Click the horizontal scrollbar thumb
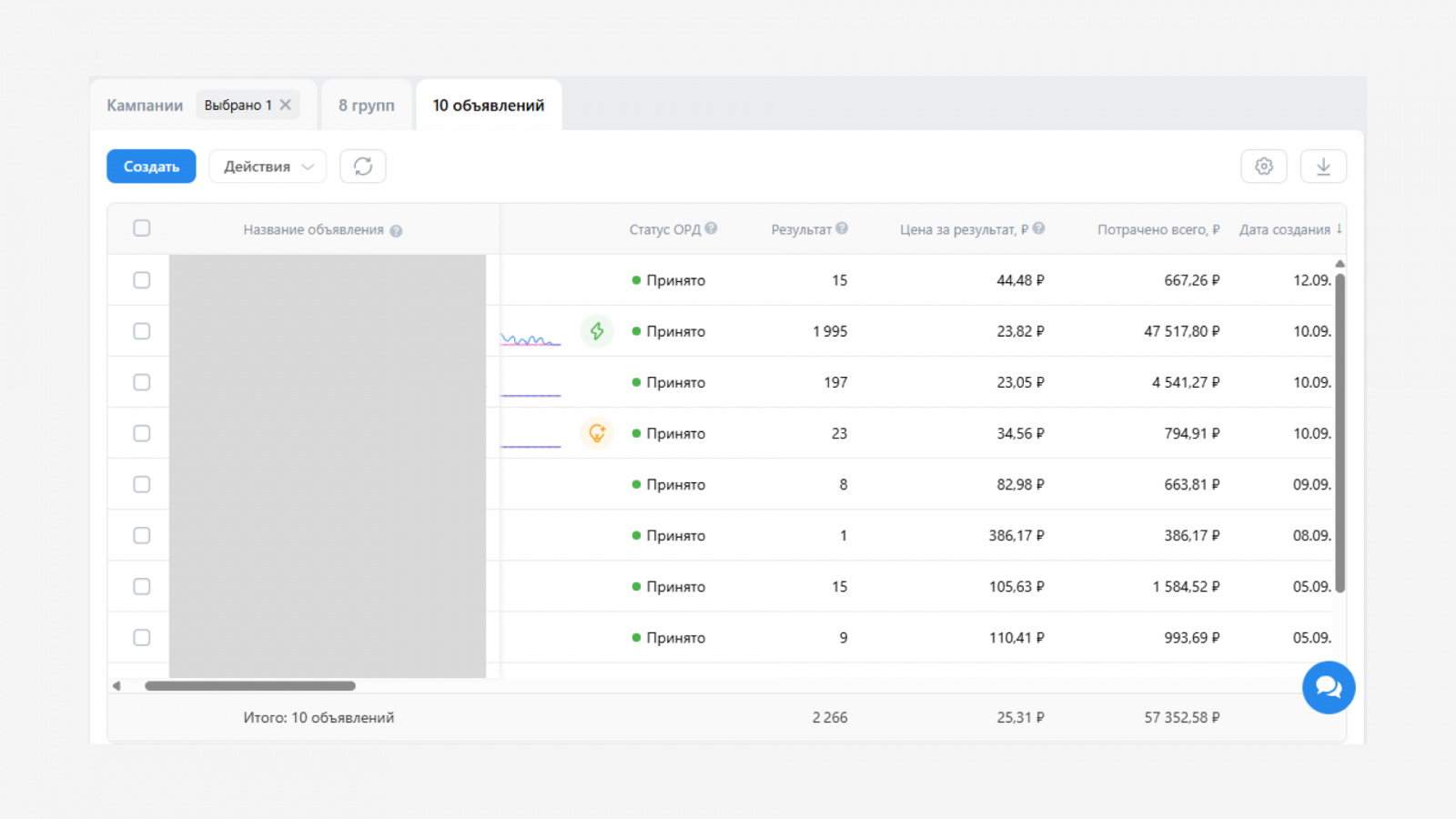 click(x=250, y=686)
